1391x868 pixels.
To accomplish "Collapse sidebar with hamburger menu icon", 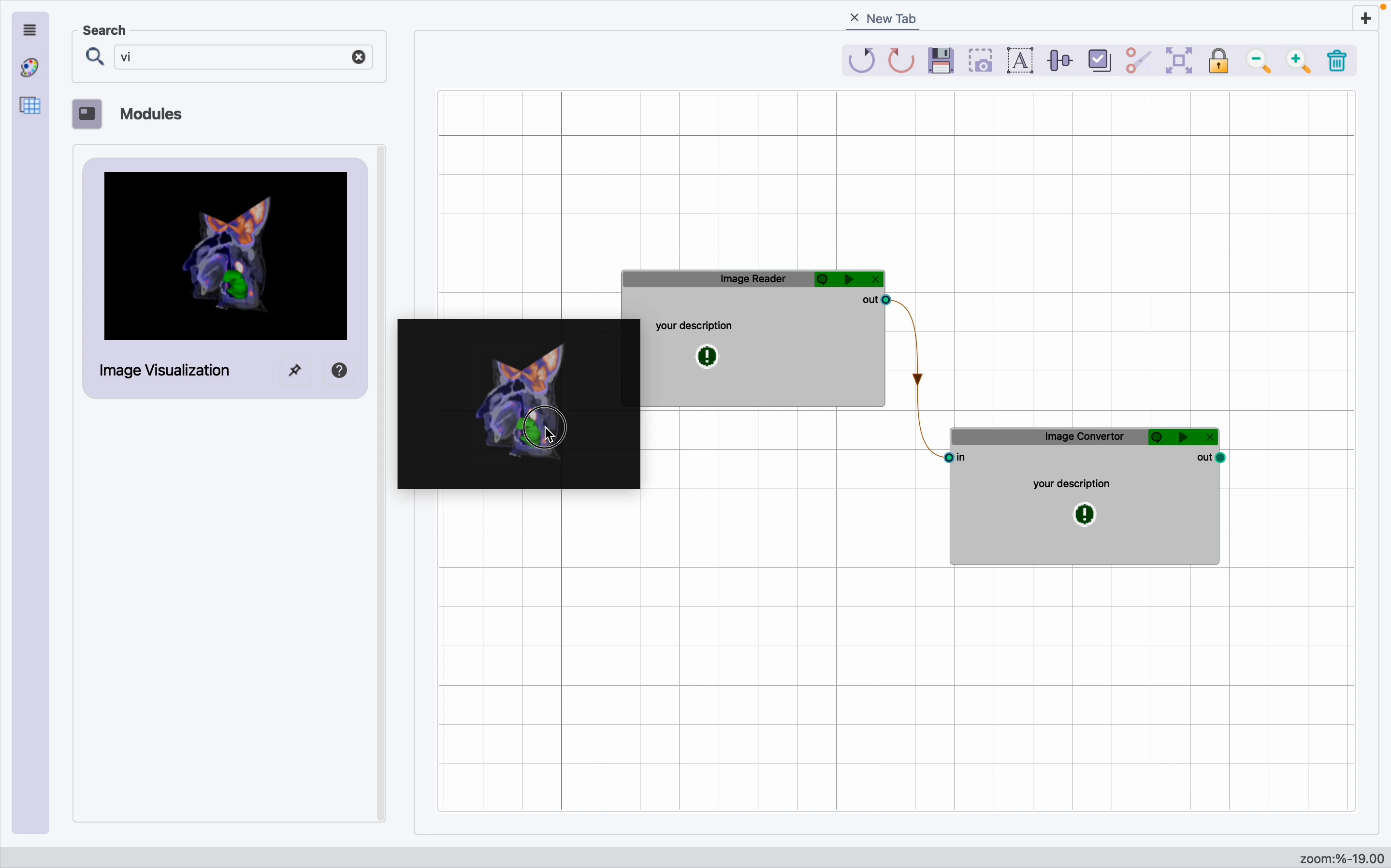I will [30, 30].
